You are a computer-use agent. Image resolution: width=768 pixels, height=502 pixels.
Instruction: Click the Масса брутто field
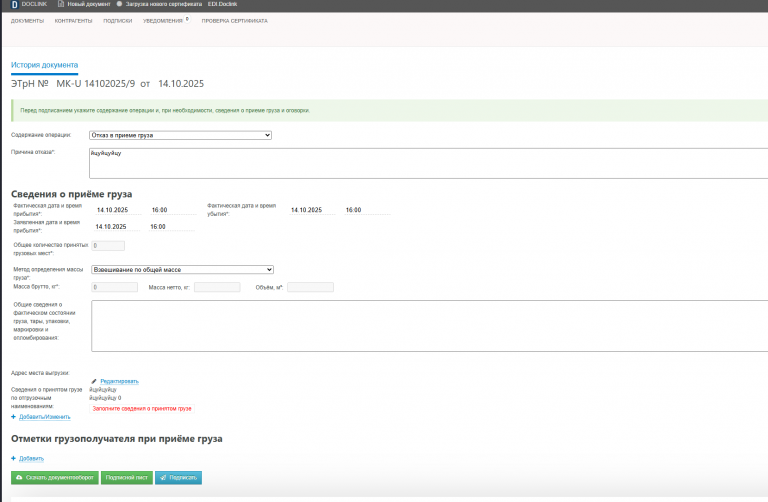(x=114, y=287)
